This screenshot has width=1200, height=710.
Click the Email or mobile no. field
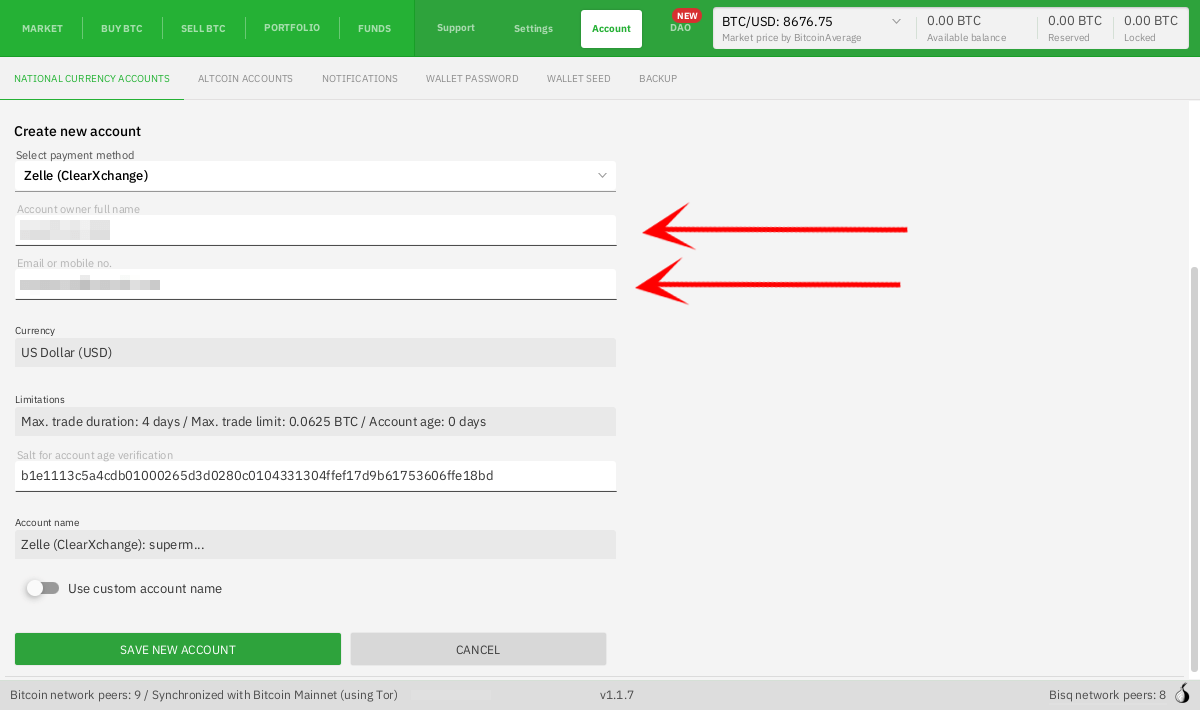click(x=315, y=284)
